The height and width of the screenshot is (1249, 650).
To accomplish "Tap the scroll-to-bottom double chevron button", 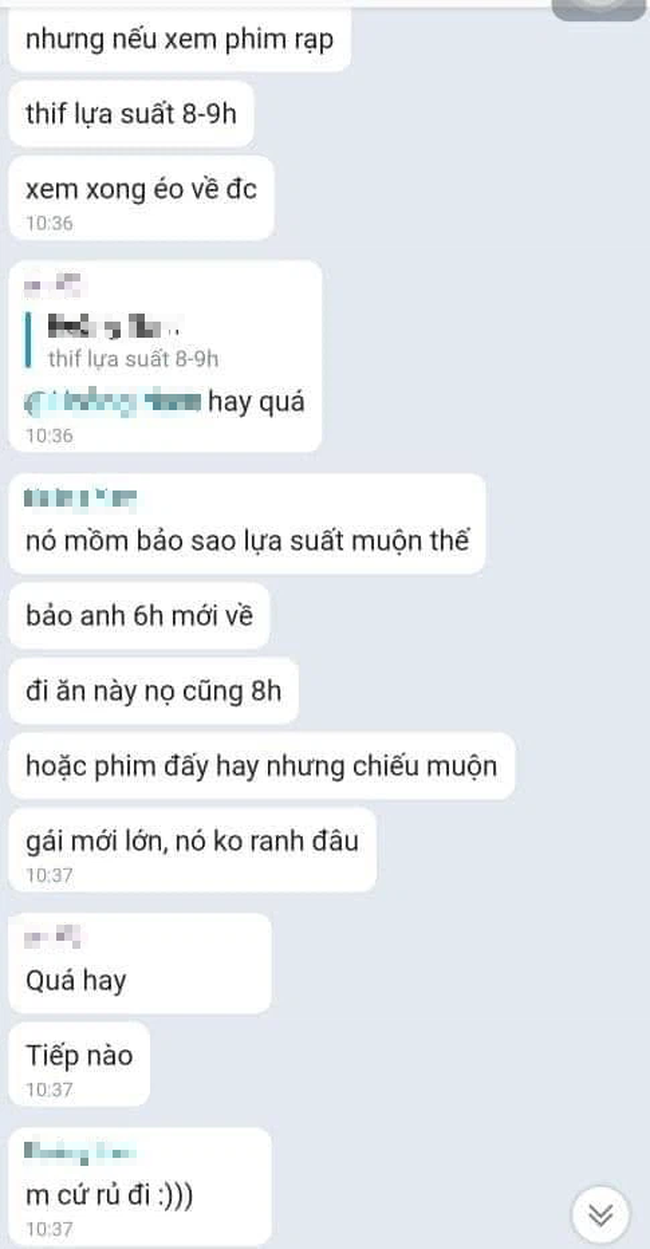I will pos(600,1214).
